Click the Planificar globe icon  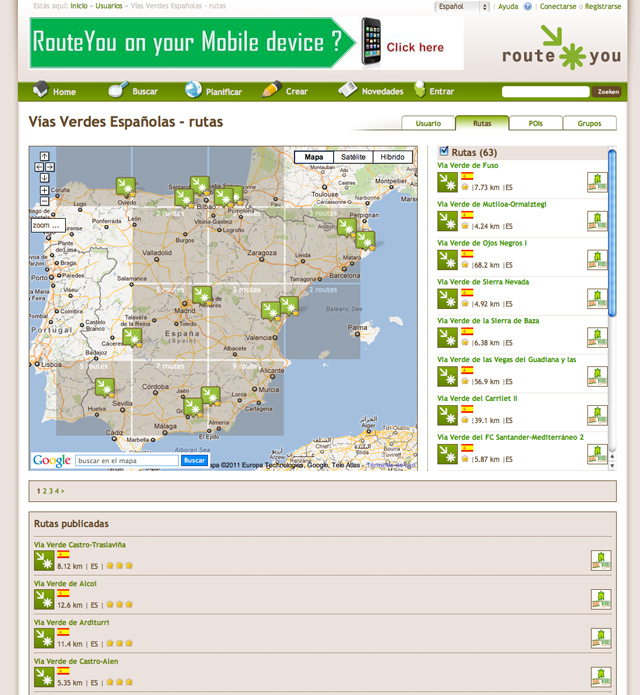(193, 89)
